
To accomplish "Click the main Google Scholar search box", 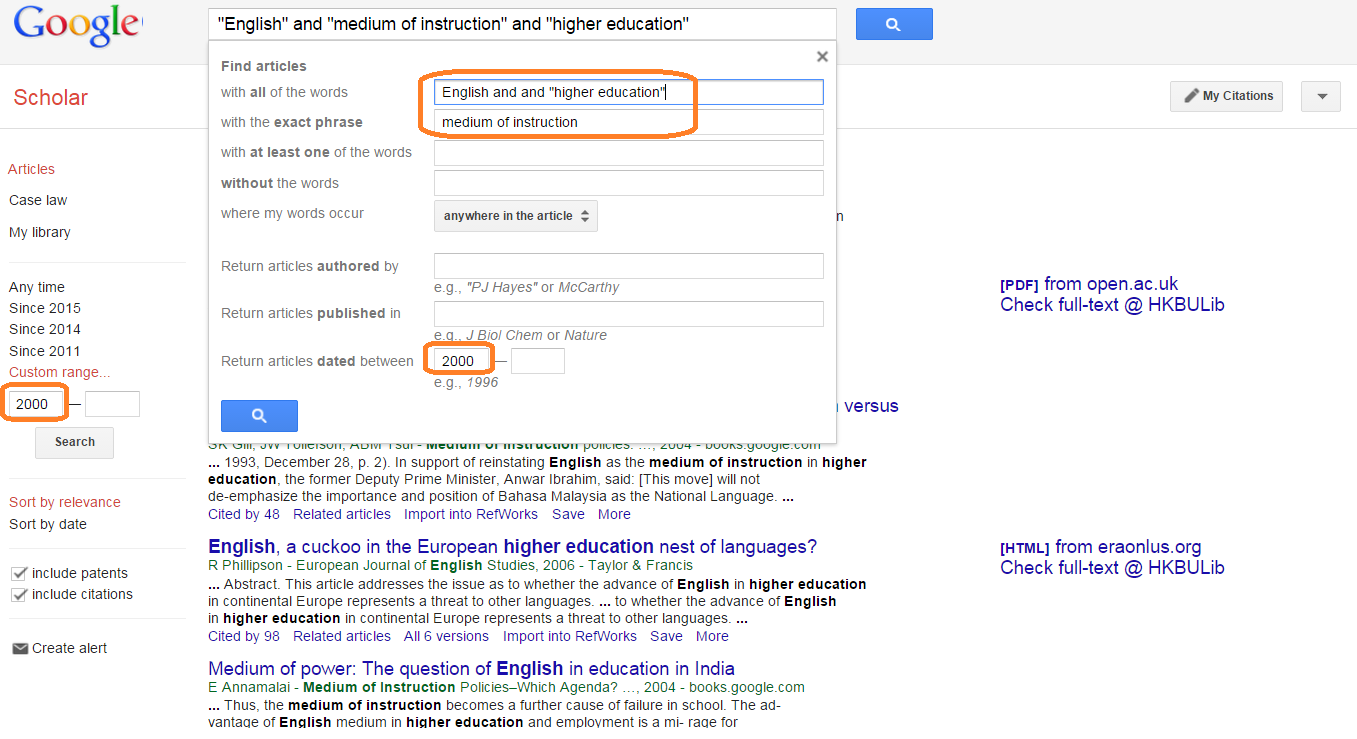I will pos(522,24).
